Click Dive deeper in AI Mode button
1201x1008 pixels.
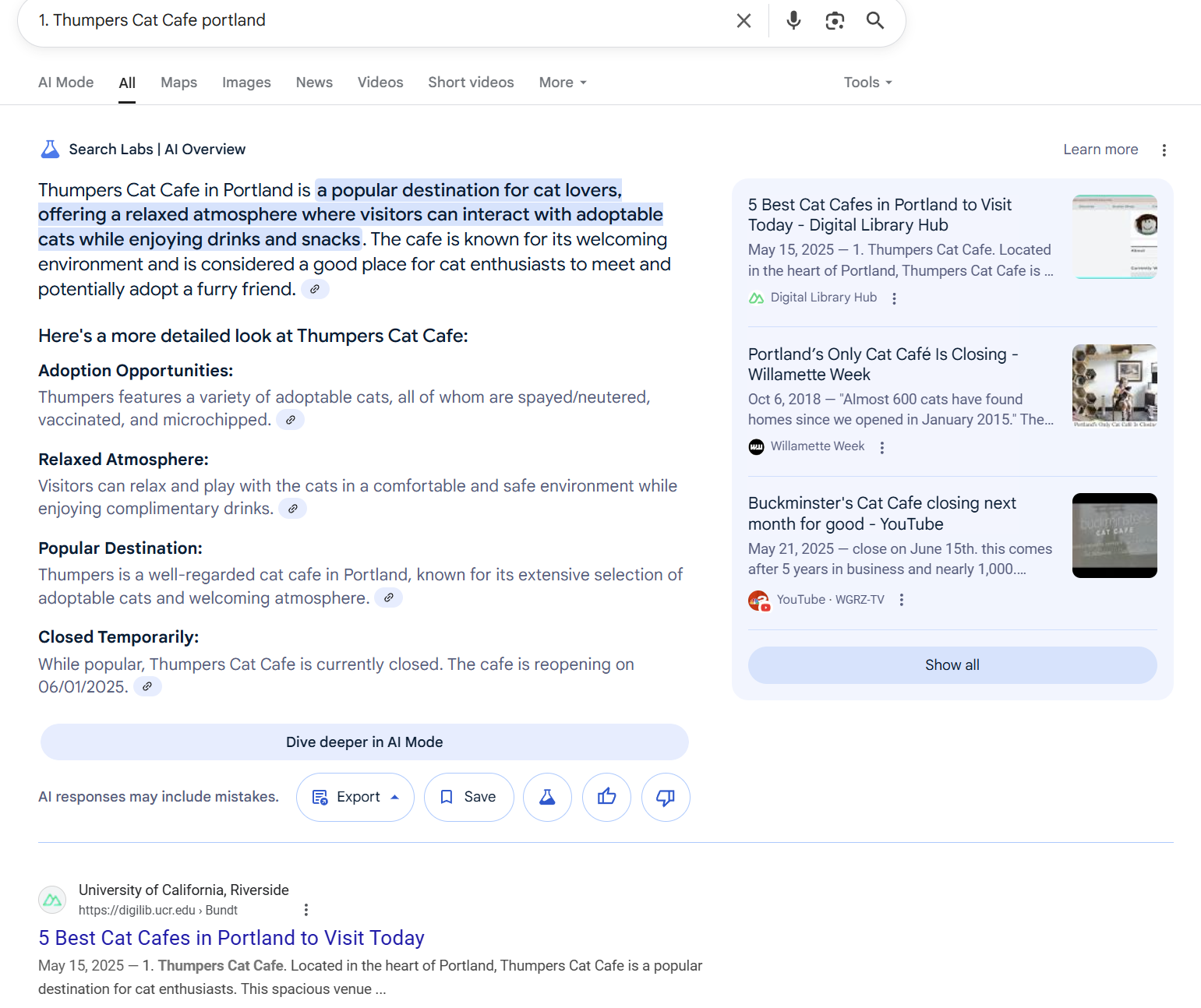[x=365, y=742]
